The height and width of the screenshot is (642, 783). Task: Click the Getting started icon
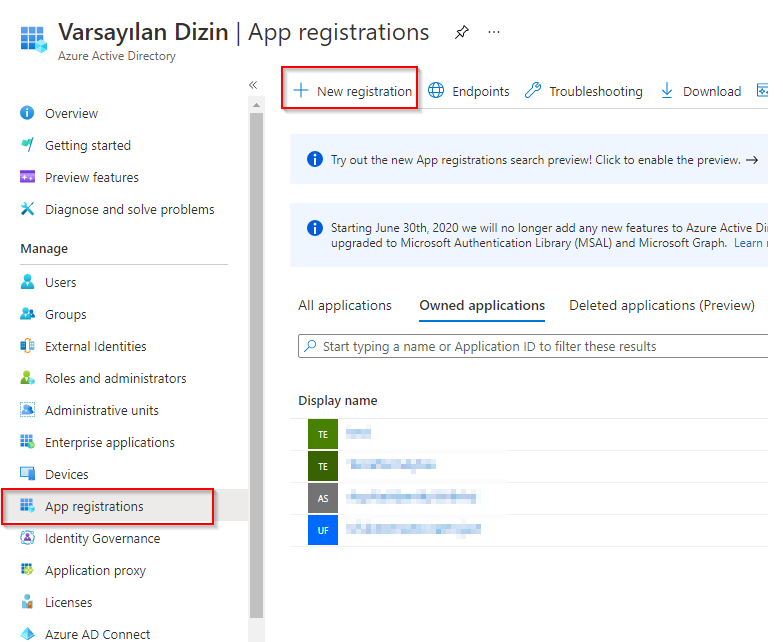coord(27,145)
